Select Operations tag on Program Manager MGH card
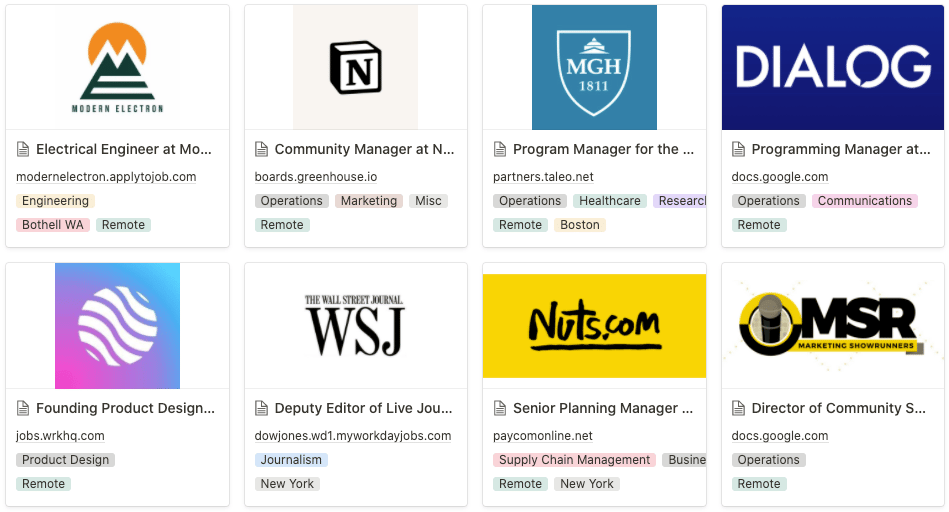Viewport: 949px width, 512px height. click(x=530, y=201)
